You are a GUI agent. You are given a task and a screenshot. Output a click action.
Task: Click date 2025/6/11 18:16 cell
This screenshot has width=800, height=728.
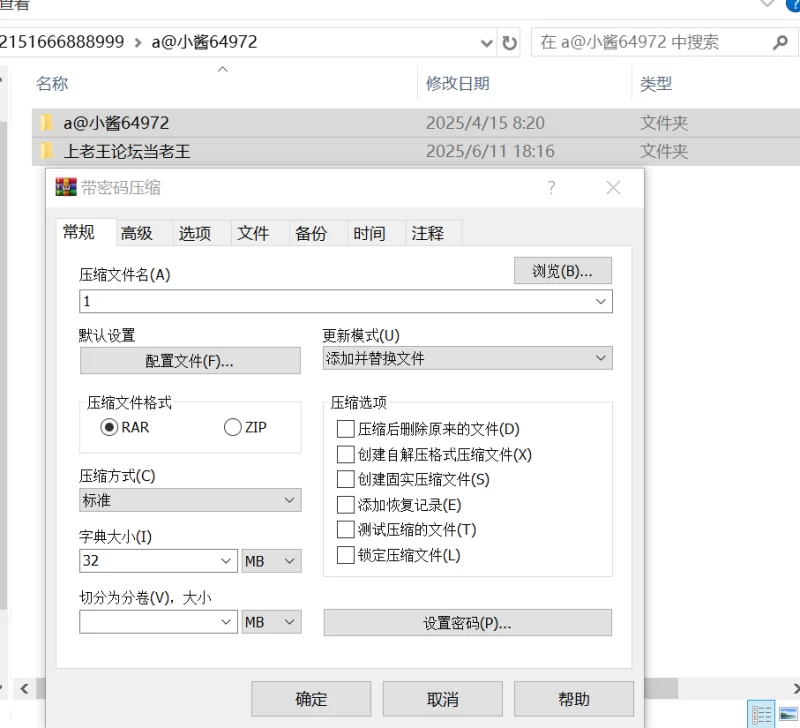pos(490,151)
